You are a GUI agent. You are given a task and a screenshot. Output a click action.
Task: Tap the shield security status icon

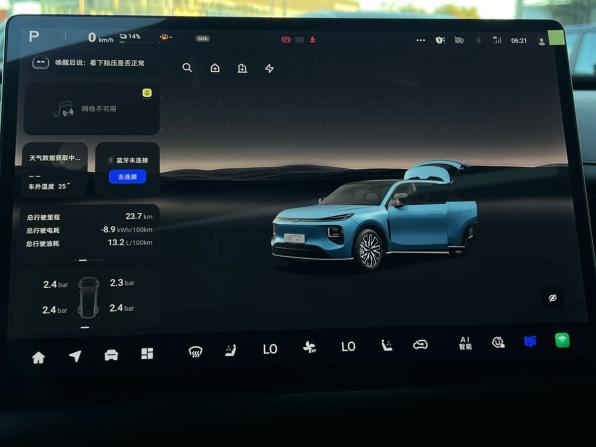(440, 40)
